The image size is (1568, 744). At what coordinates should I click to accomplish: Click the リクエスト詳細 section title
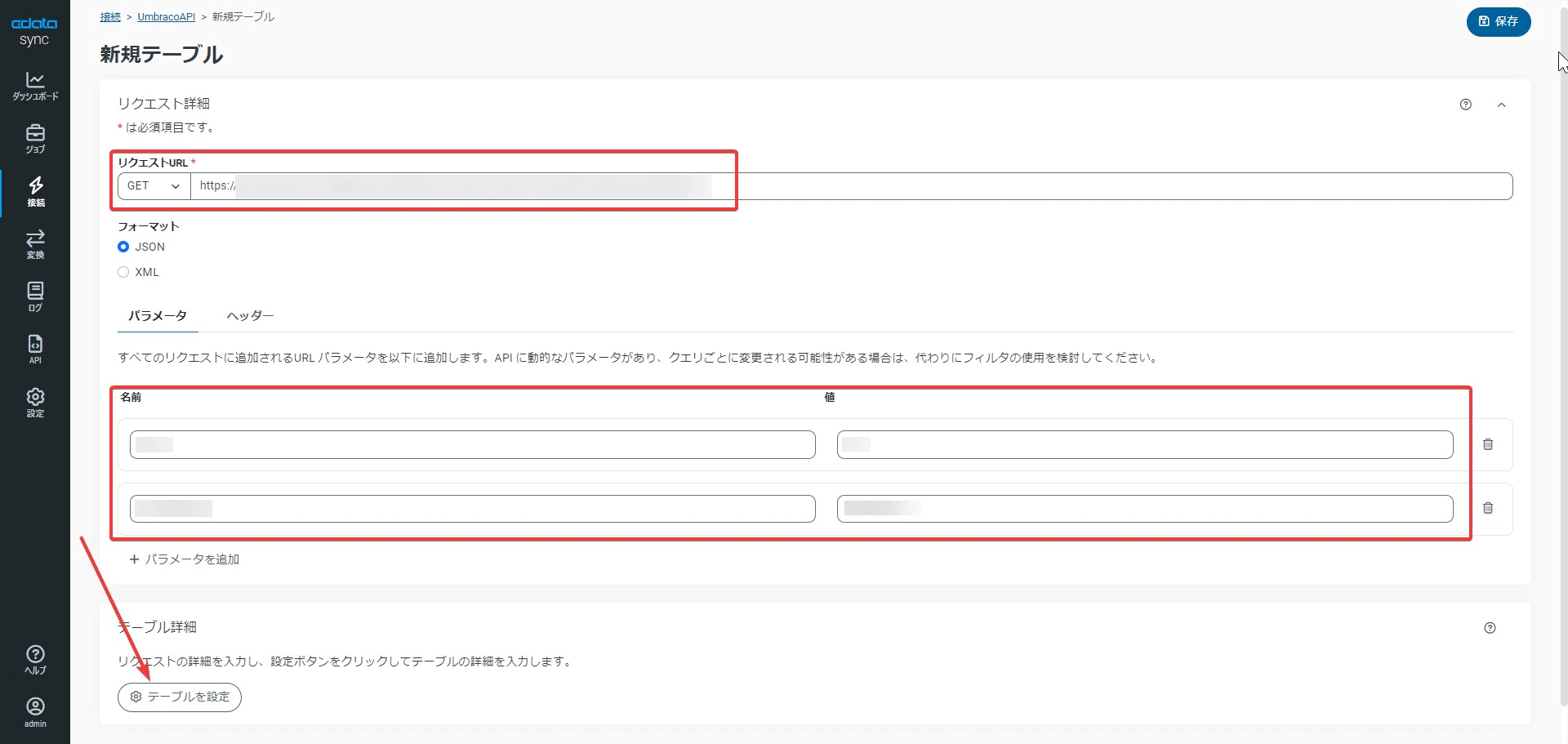click(x=163, y=104)
